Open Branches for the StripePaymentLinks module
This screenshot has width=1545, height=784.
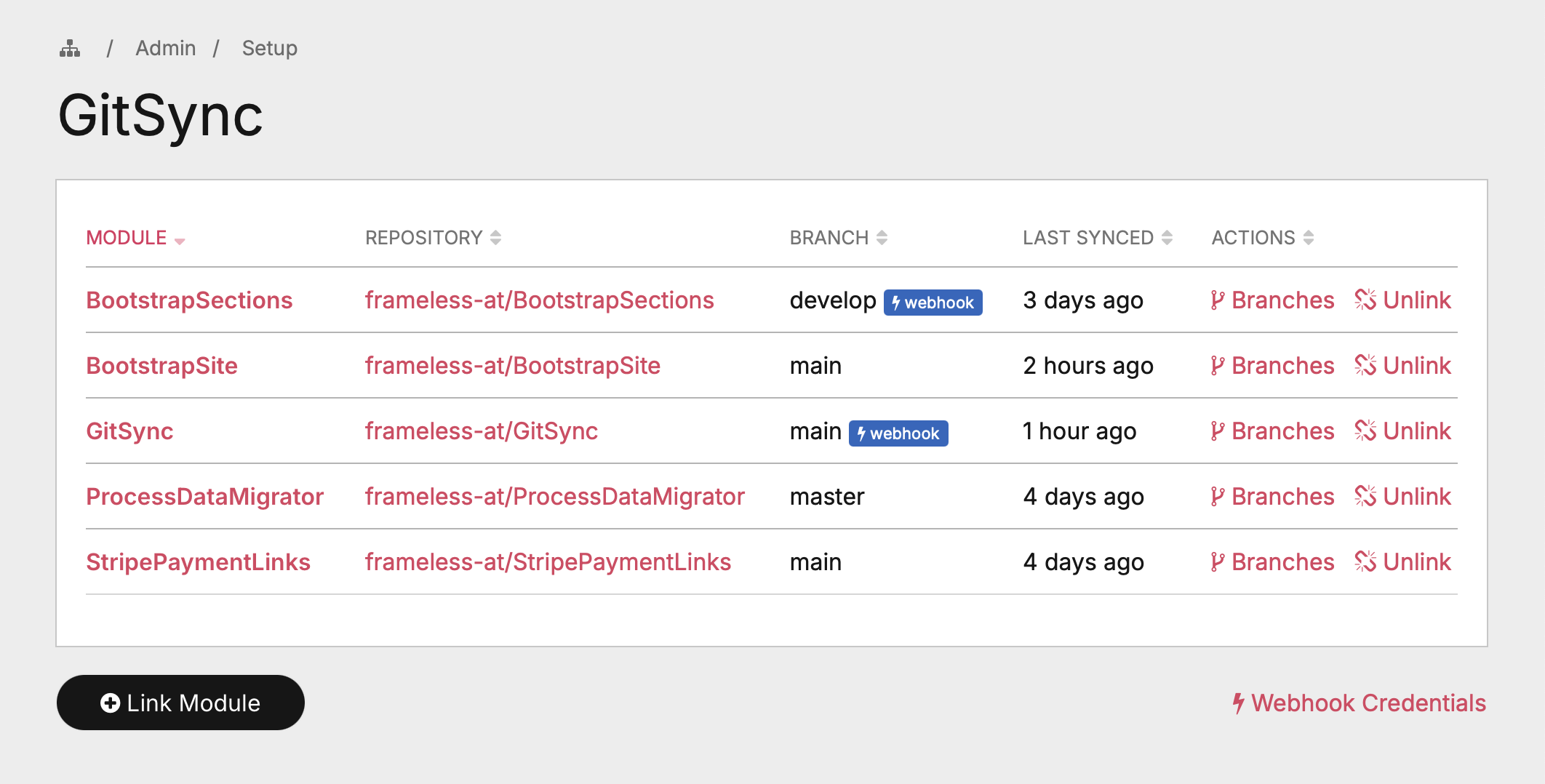coord(1272,562)
